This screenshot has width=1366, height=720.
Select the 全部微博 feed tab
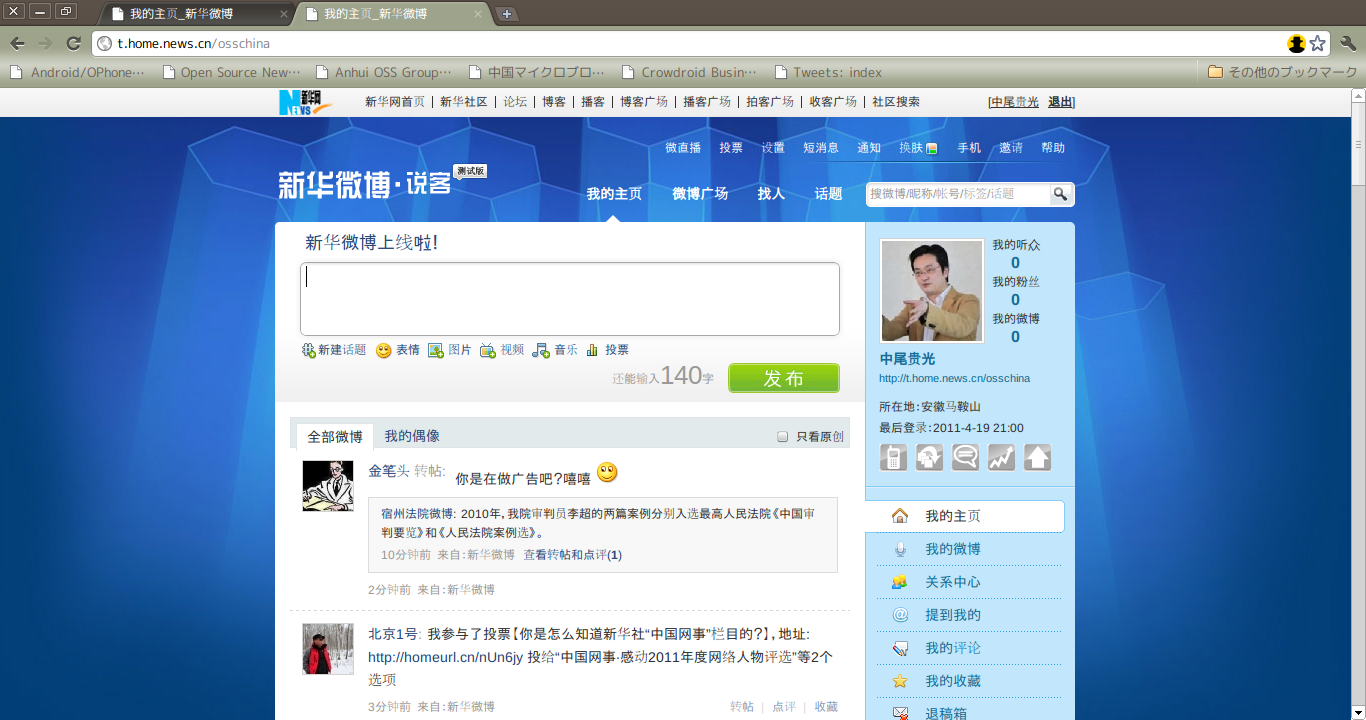coord(335,437)
